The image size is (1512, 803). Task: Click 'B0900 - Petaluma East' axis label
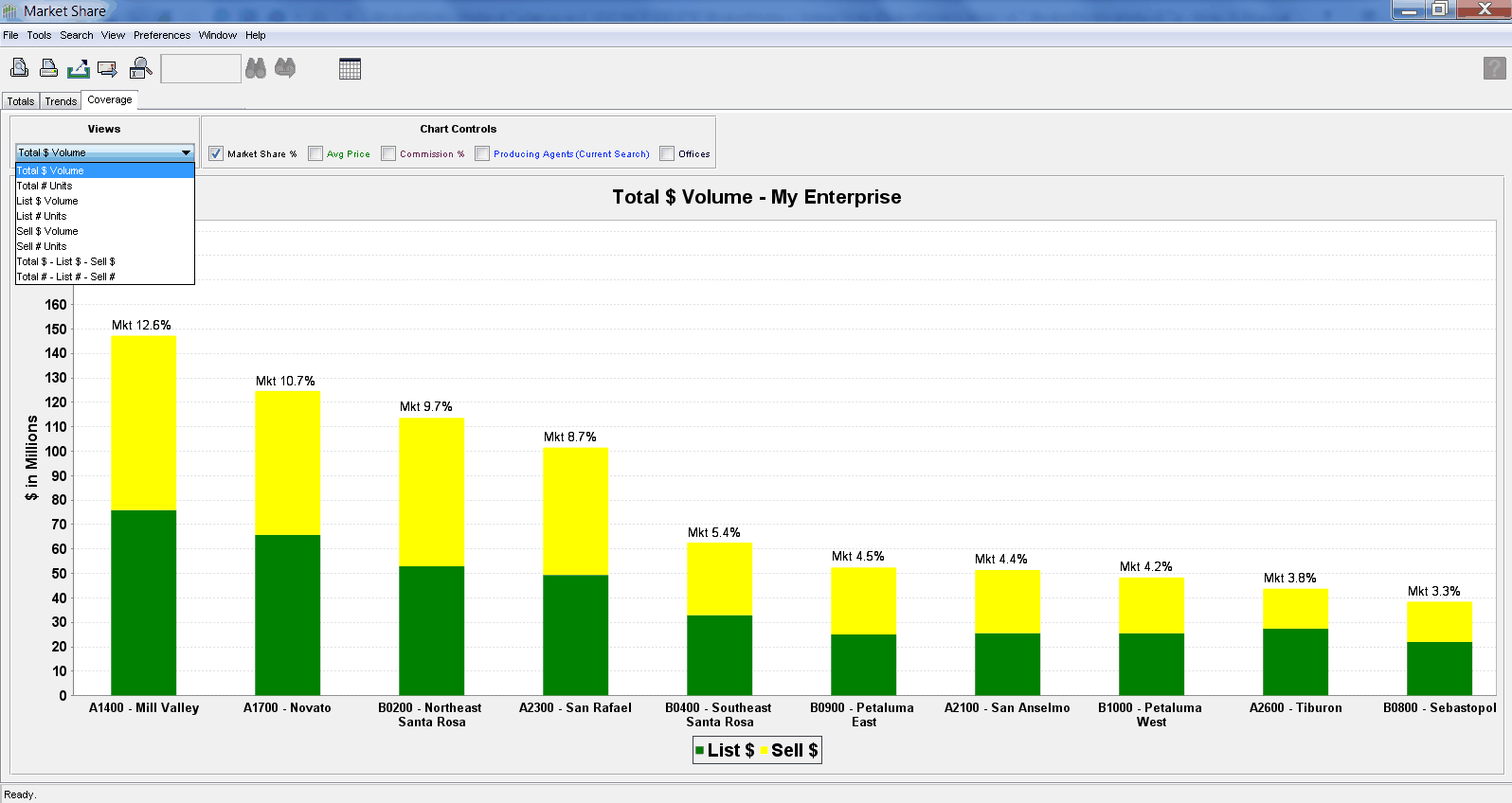pyautogui.click(x=862, y=715)
